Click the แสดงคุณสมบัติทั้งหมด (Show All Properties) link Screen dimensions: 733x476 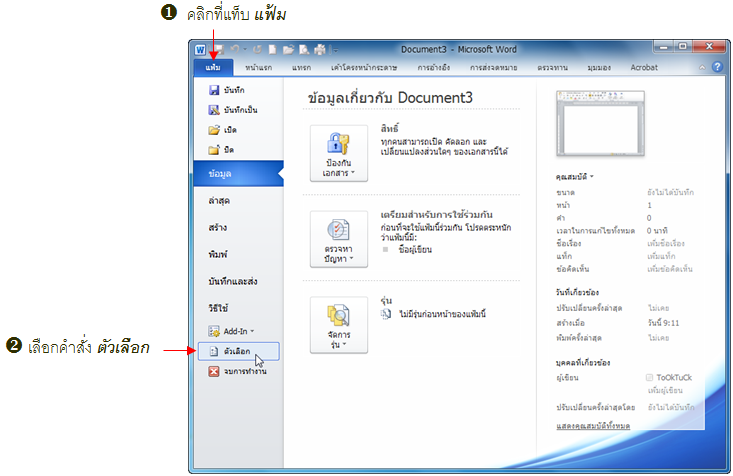click(593, 426)
